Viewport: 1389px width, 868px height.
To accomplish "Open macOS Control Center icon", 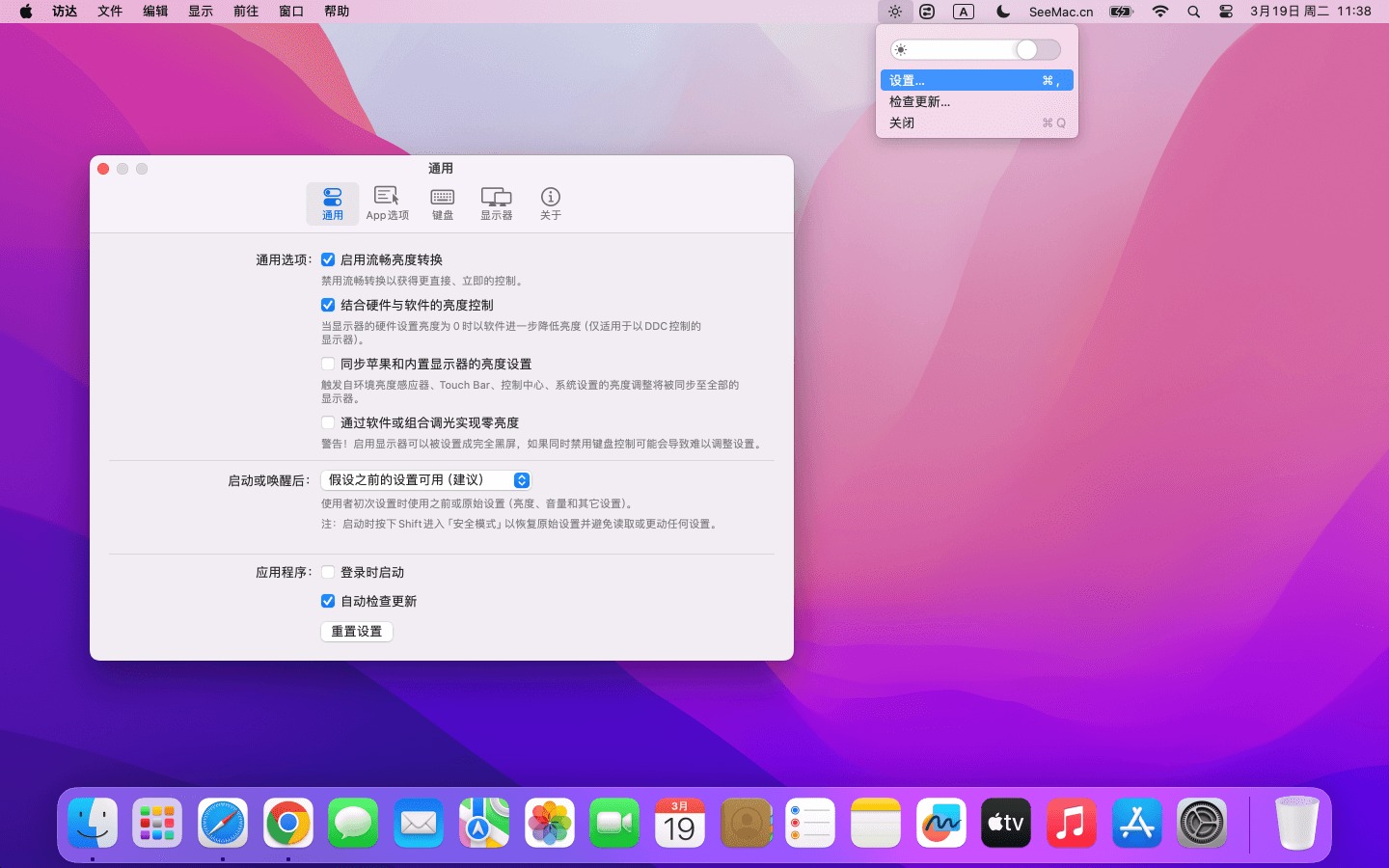I will [x=1226, y=12].
